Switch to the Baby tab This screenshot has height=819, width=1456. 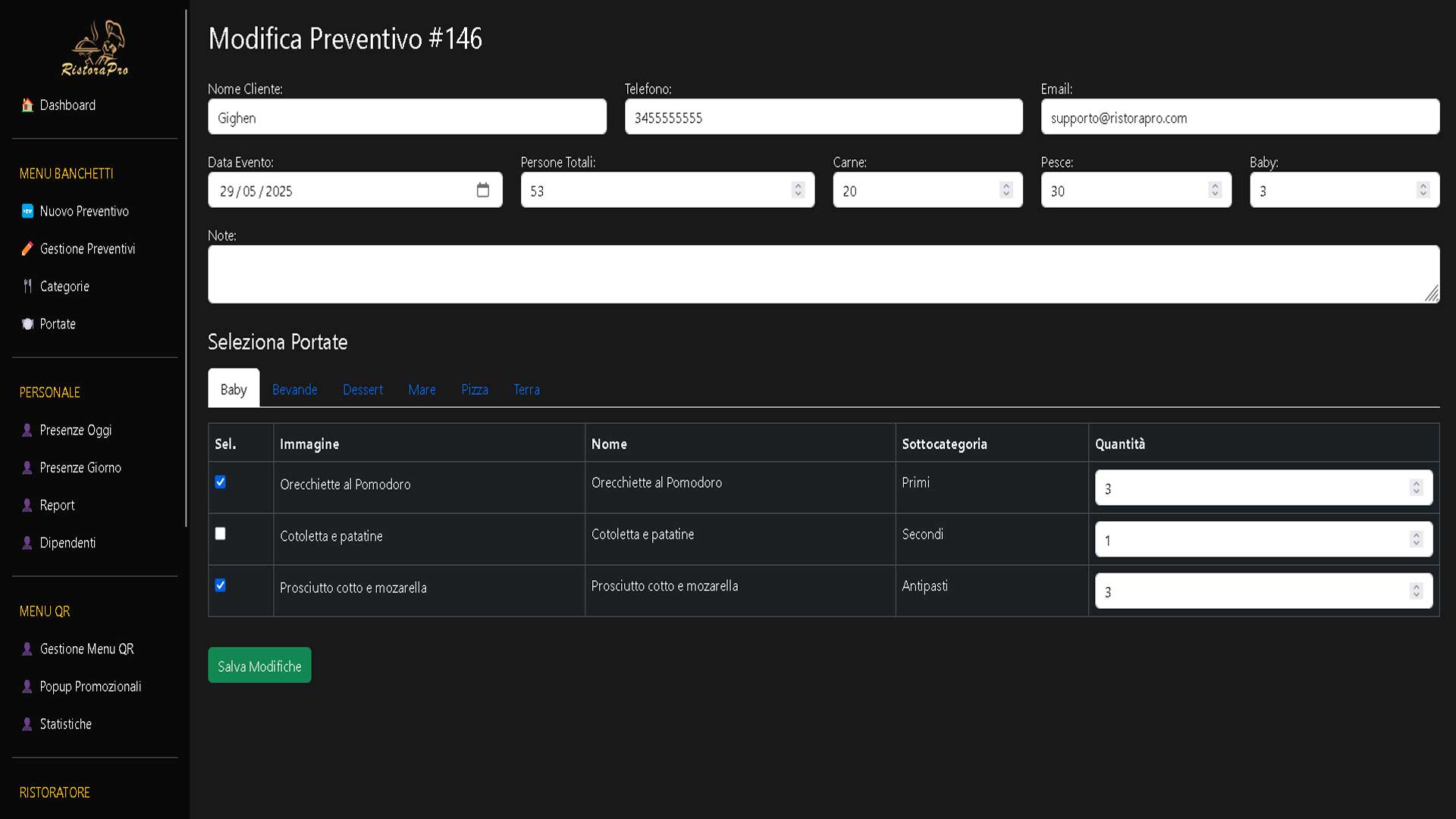(x=234, y=388)
